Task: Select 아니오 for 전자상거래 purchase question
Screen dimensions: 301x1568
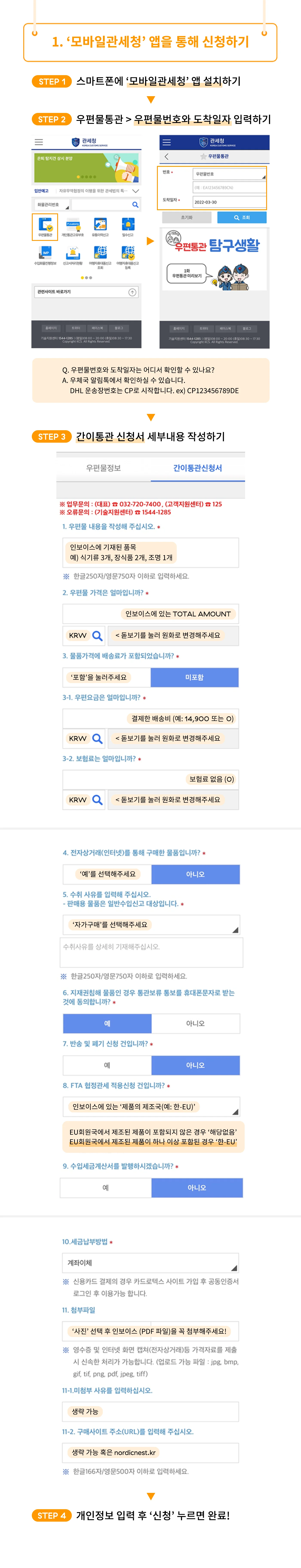Action: pyautogui.click(x=196, y=874)
